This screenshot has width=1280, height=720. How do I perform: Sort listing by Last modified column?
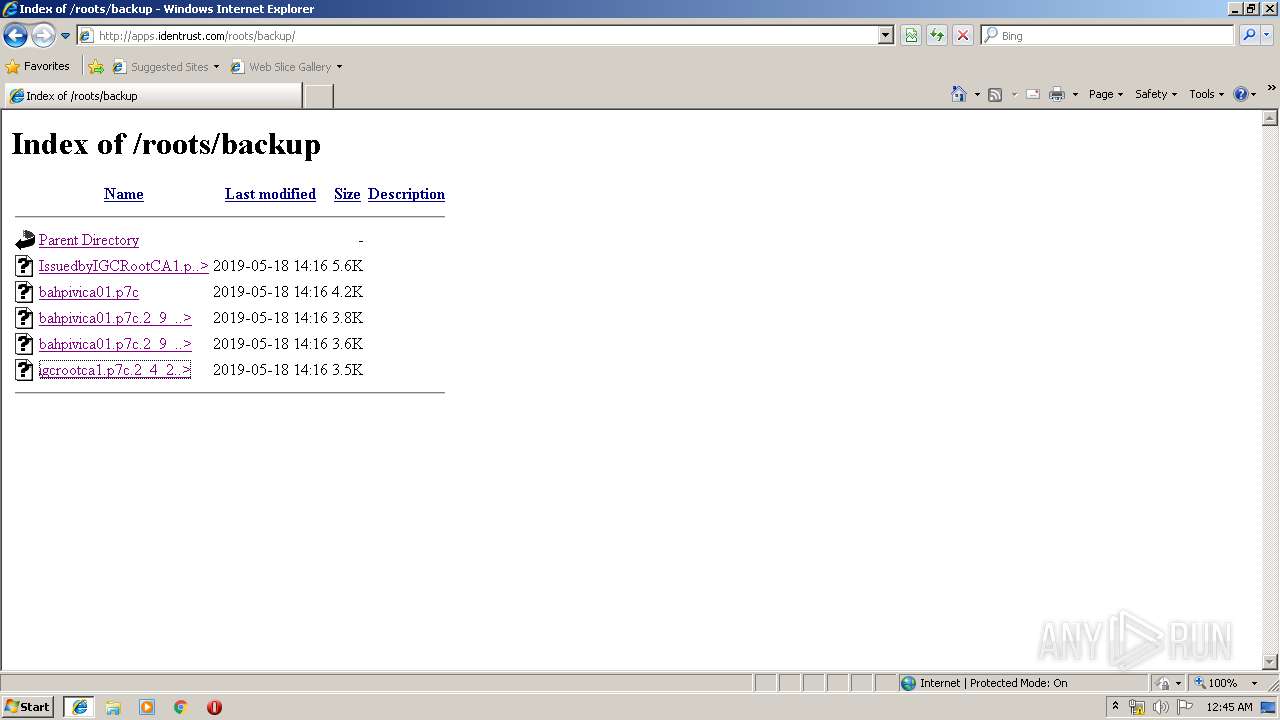click(x=270, y=194)
